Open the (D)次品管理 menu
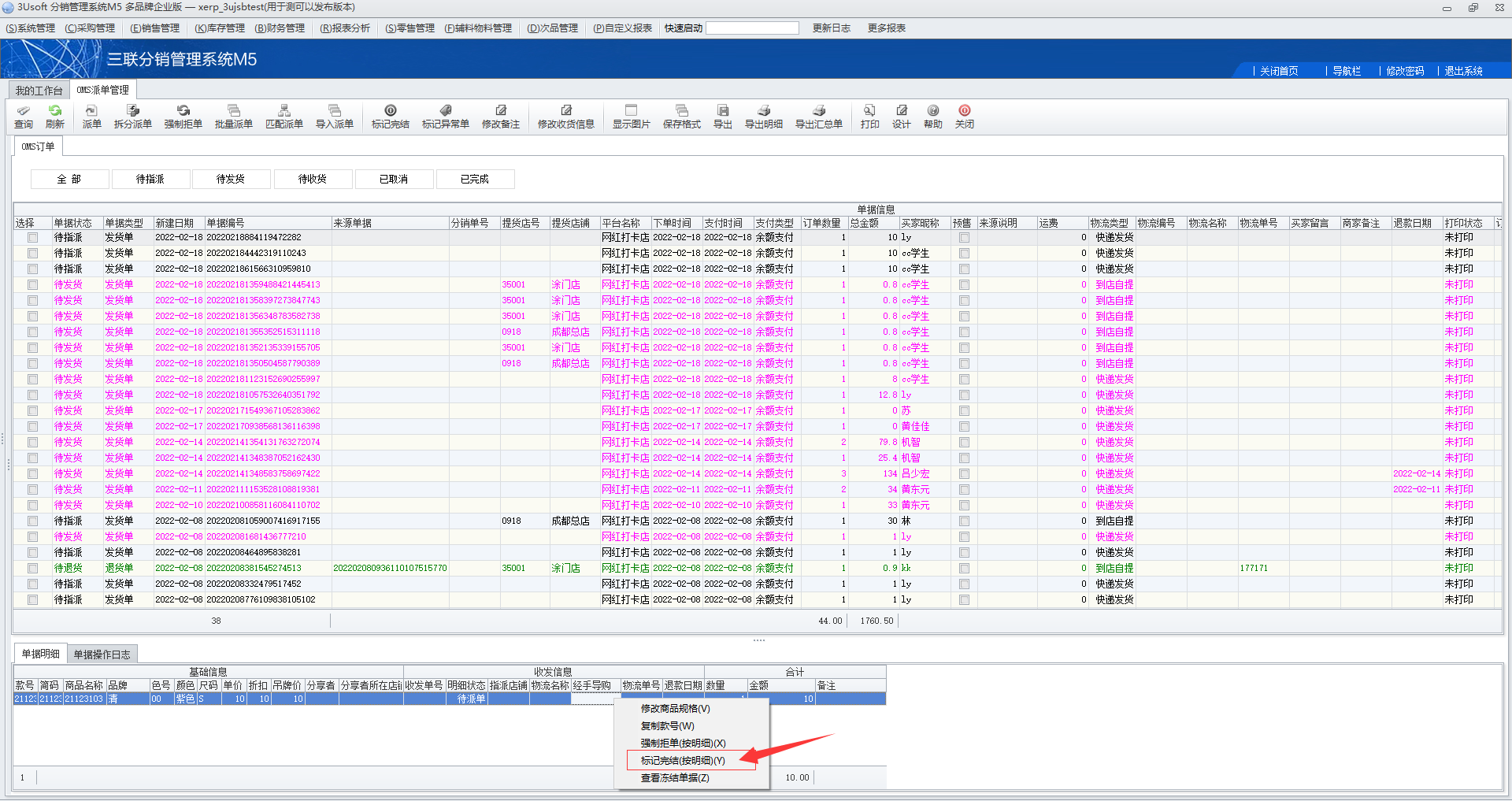 pyautogui.click(x=553, y=28)
